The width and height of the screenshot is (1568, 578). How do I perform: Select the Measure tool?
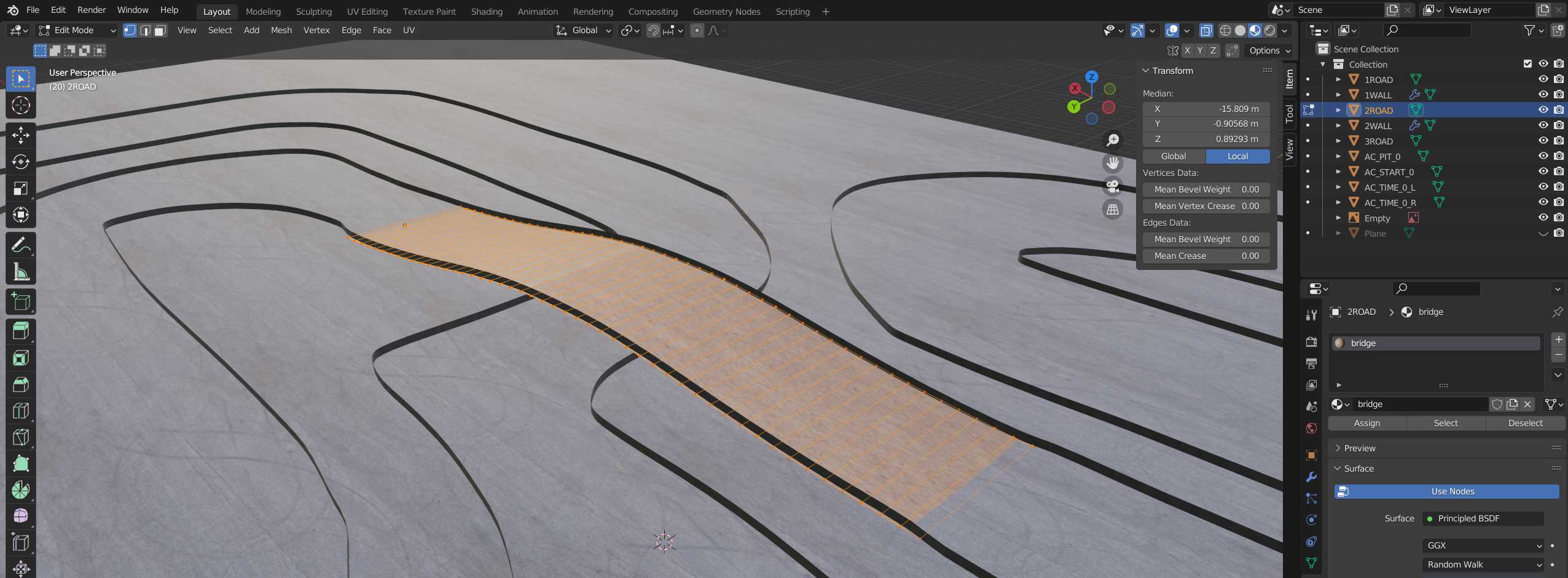coord(21,271)
